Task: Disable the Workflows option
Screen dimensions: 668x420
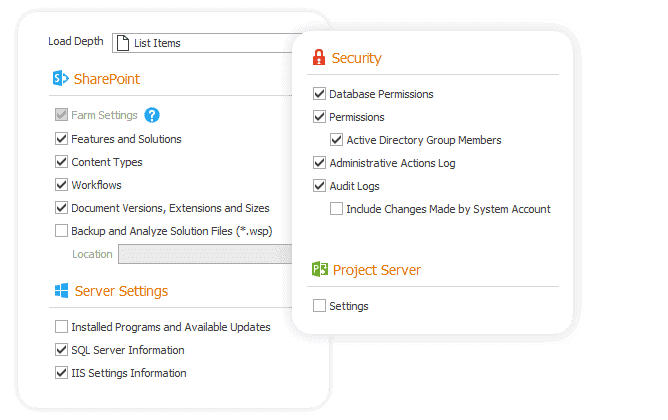Action: 61,184
